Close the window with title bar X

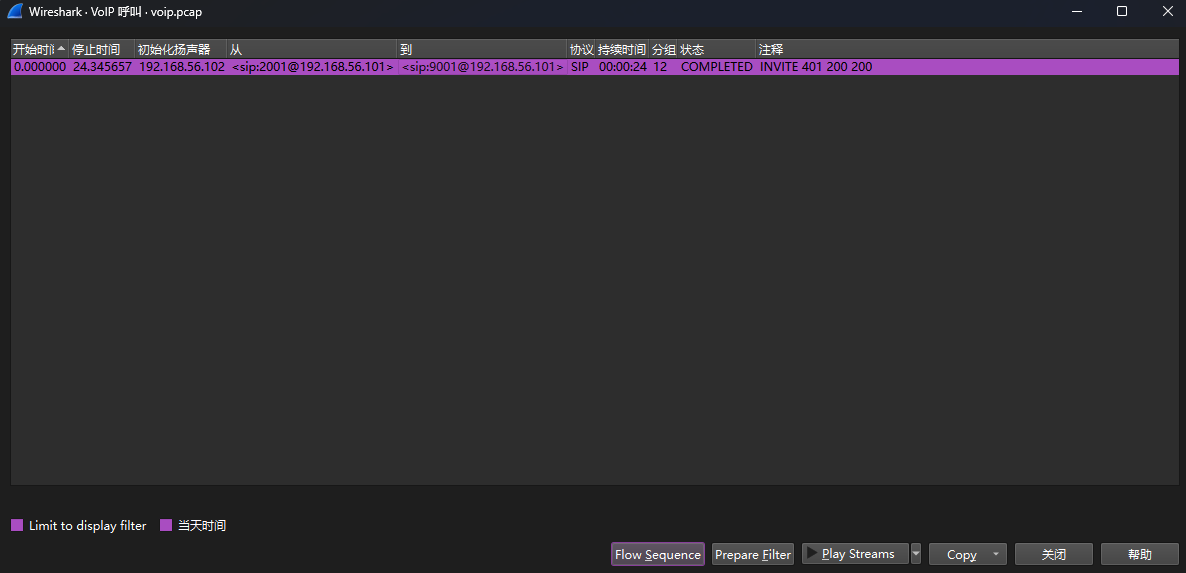coord(1166,11)
